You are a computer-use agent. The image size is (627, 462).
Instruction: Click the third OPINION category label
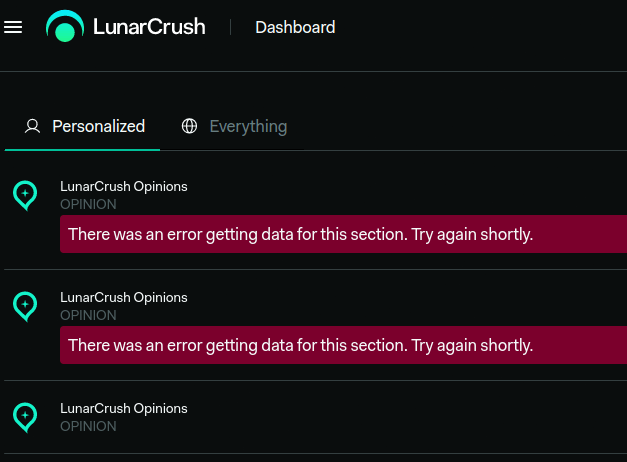point(88,426)
